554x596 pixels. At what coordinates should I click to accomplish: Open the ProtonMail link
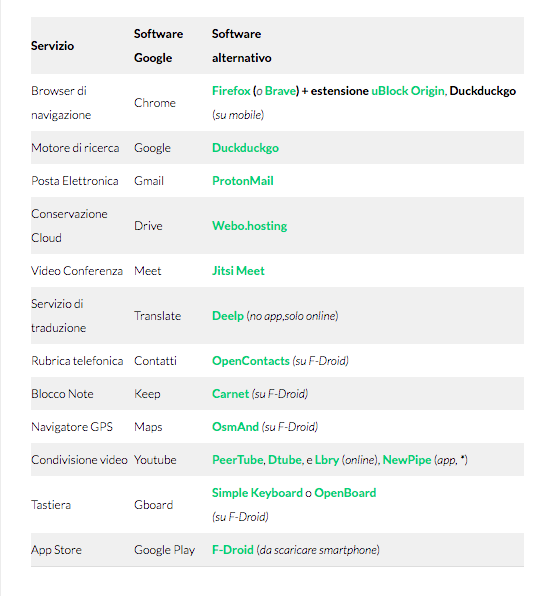(x=242, y=181)
